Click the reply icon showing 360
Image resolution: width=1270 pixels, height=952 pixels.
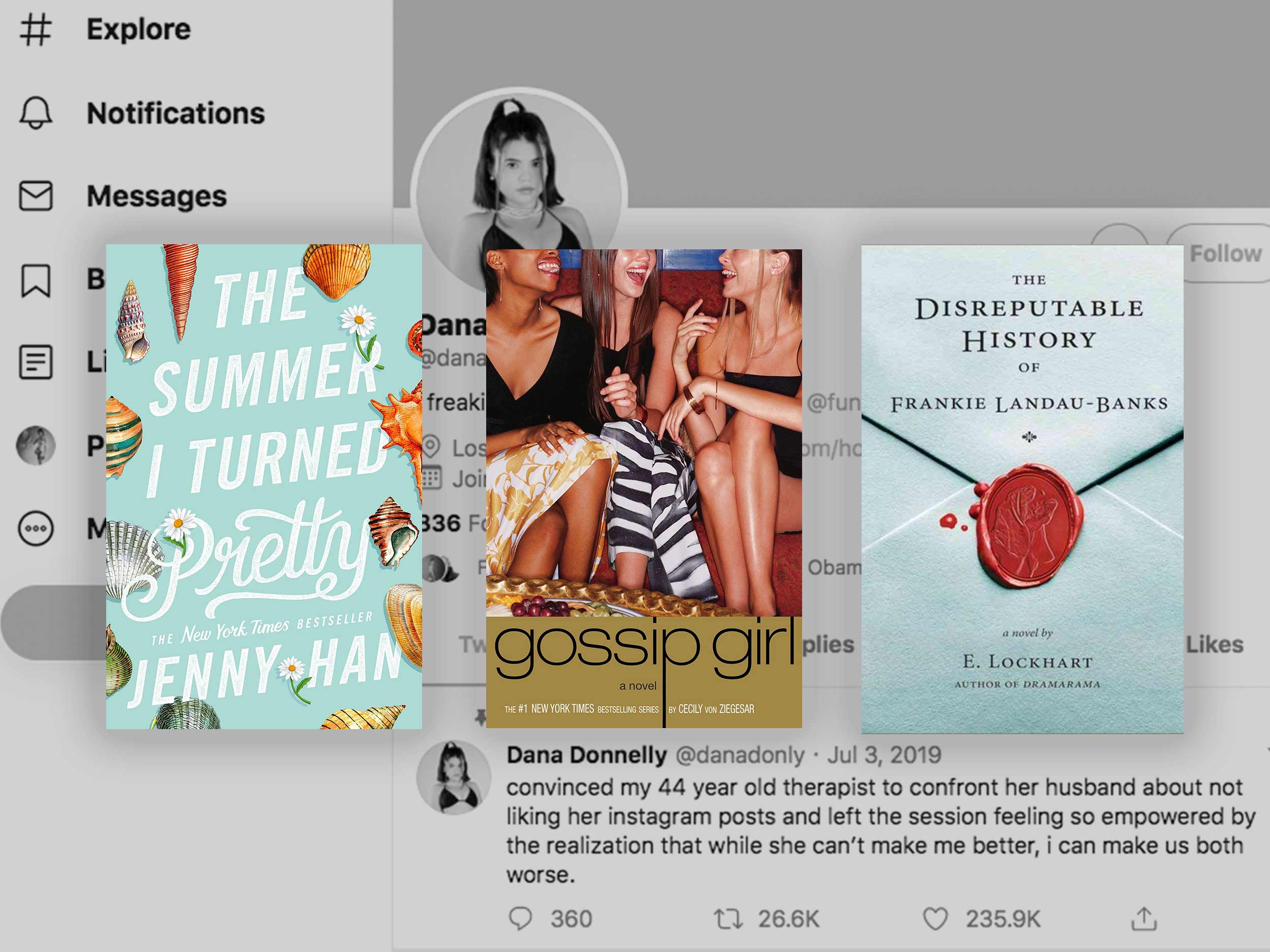[520, 918]
